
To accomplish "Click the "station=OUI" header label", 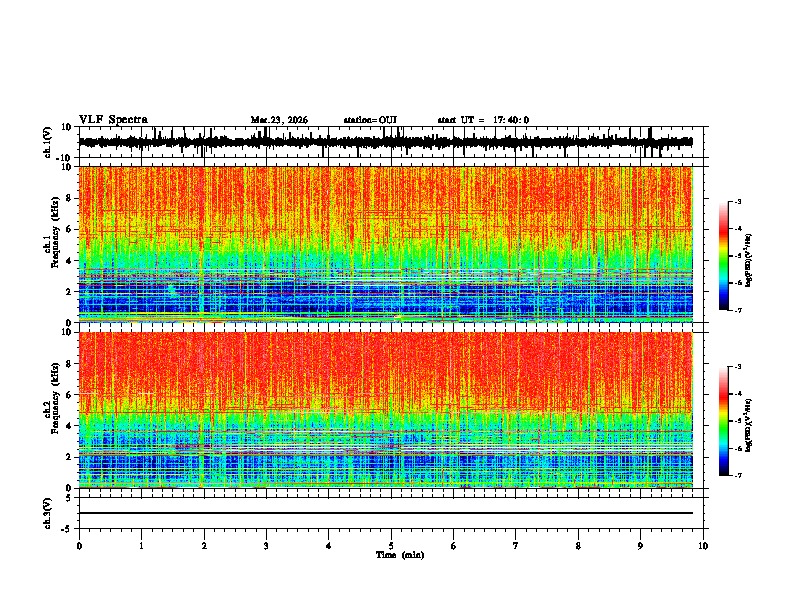I will (x=370, y=120).
